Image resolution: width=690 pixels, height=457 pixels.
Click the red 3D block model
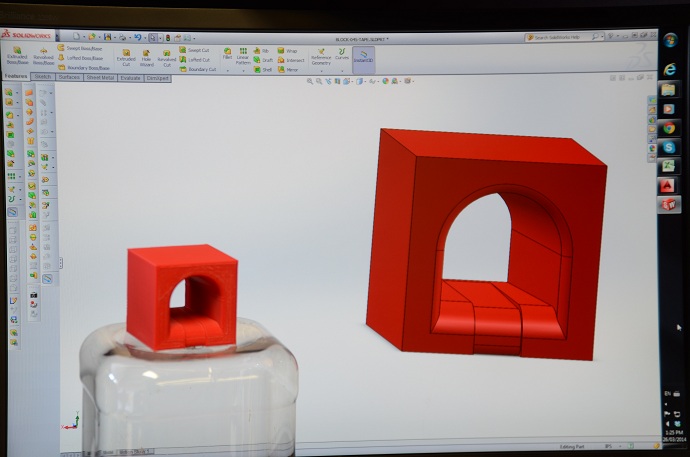486,244
